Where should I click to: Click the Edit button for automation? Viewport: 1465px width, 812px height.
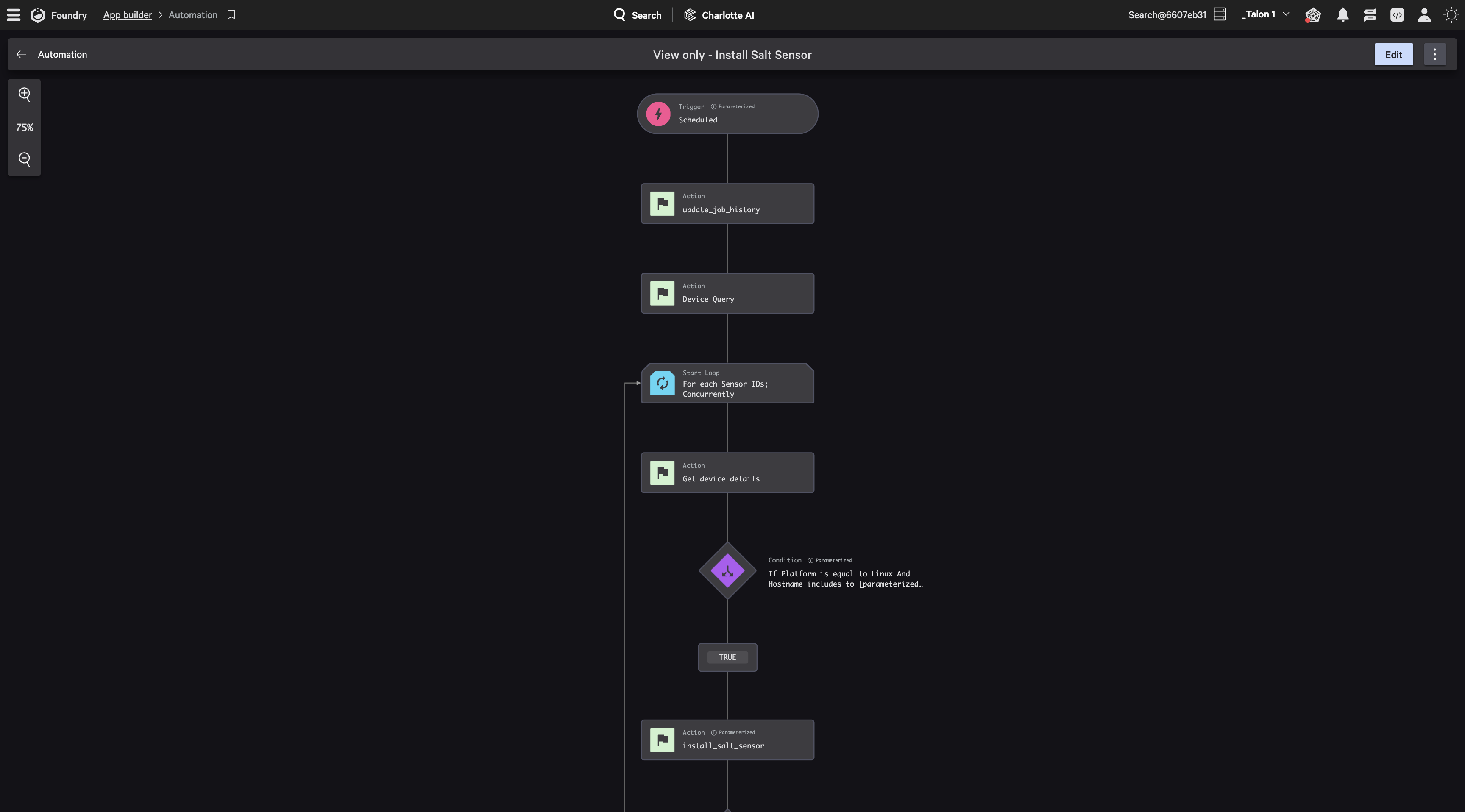pos(1393,54)
